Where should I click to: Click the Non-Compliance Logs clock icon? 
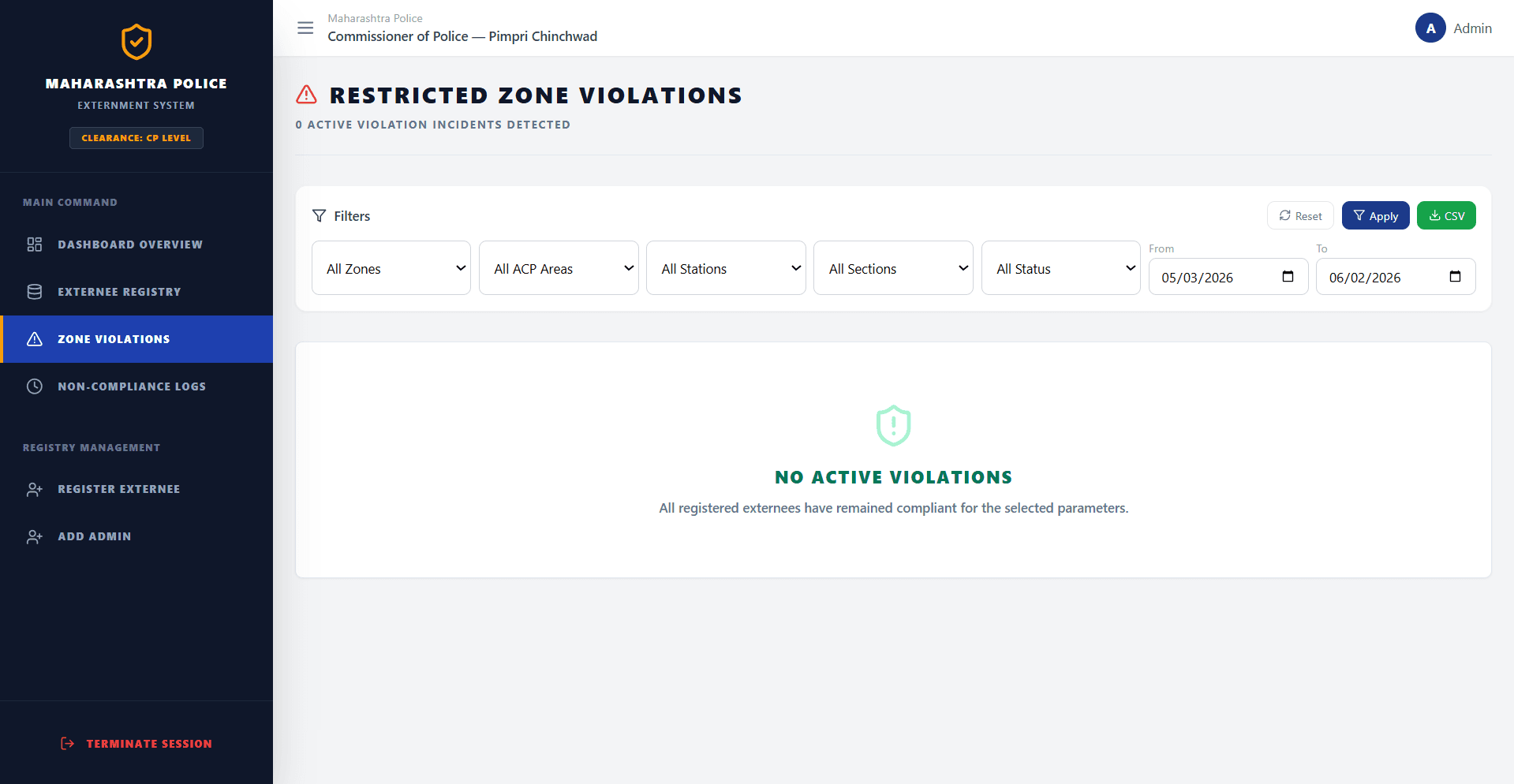[35, 386]
